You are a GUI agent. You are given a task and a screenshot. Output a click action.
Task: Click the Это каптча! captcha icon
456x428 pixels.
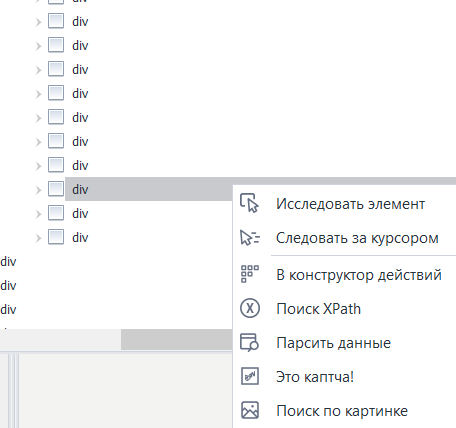[250, 376]
